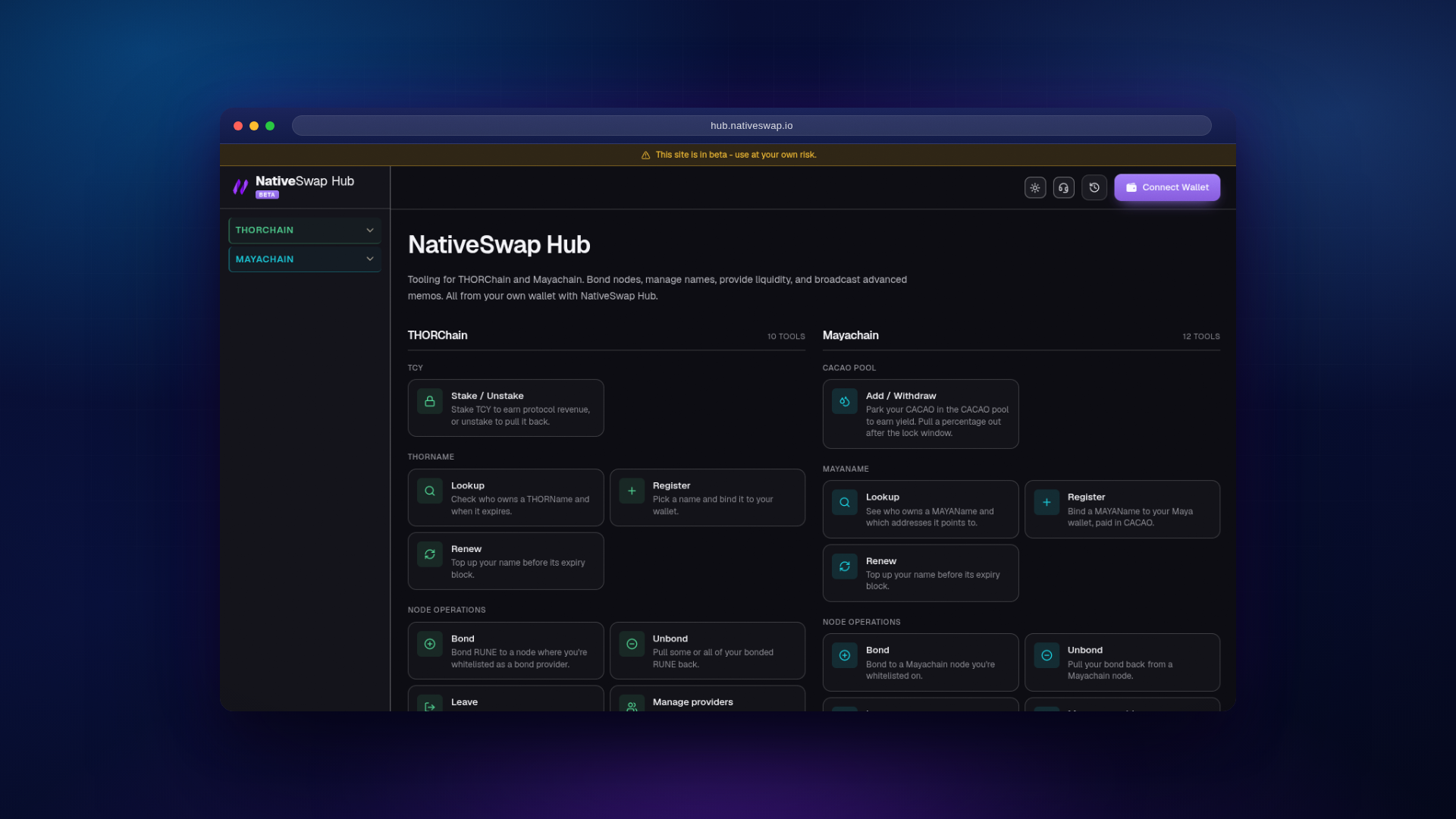Click the NativeSwap Hub logo icon
The width and height of the screenshot is (1456, 819).
point(240,187)
